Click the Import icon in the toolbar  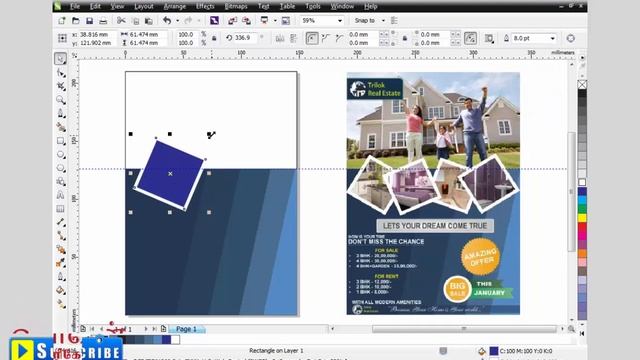point(233,20)
